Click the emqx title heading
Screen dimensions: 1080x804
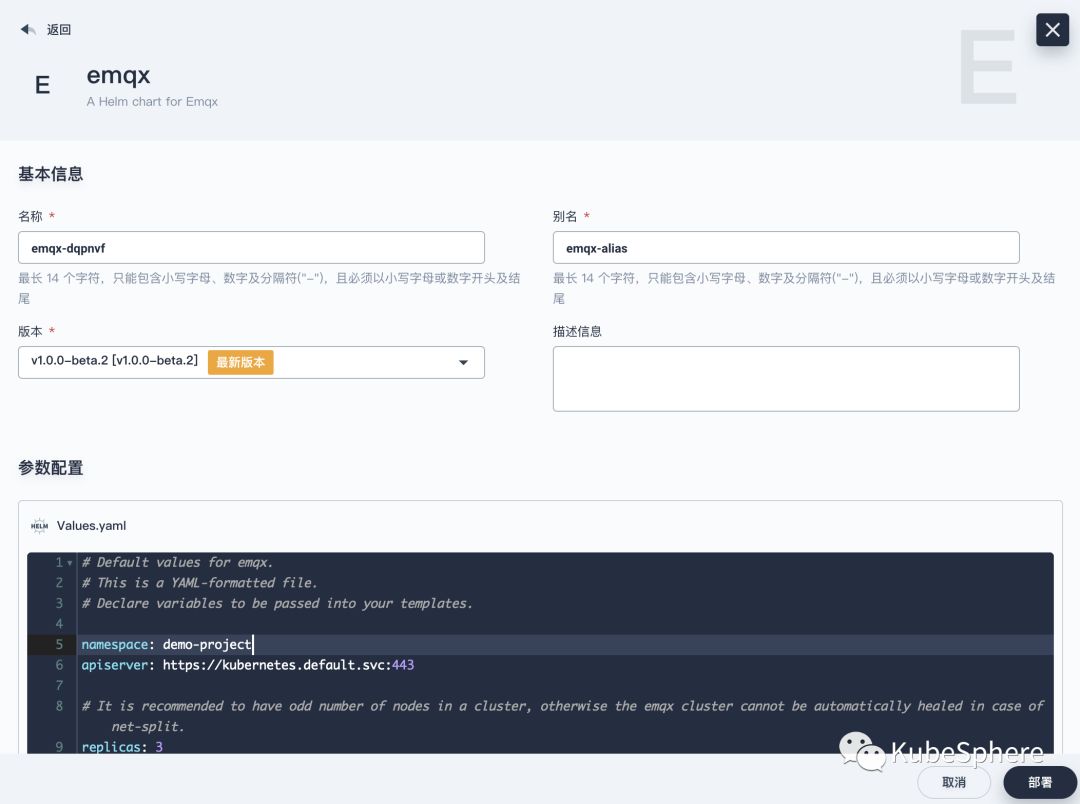pos(118,75)
